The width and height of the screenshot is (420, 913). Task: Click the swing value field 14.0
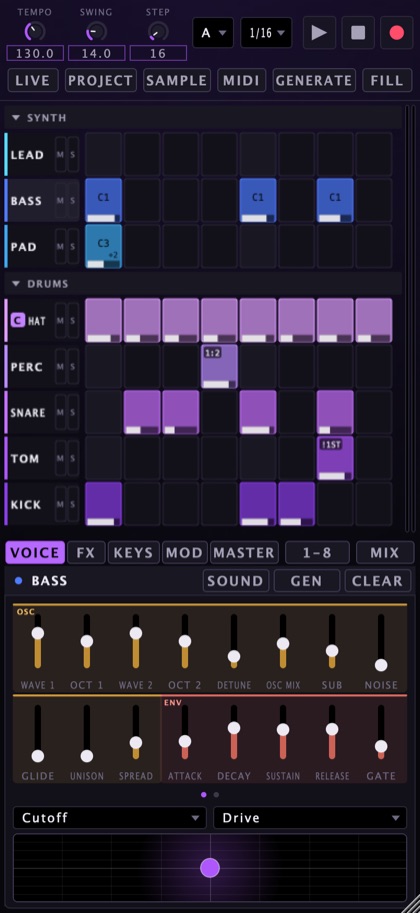(x=96, y=54)
